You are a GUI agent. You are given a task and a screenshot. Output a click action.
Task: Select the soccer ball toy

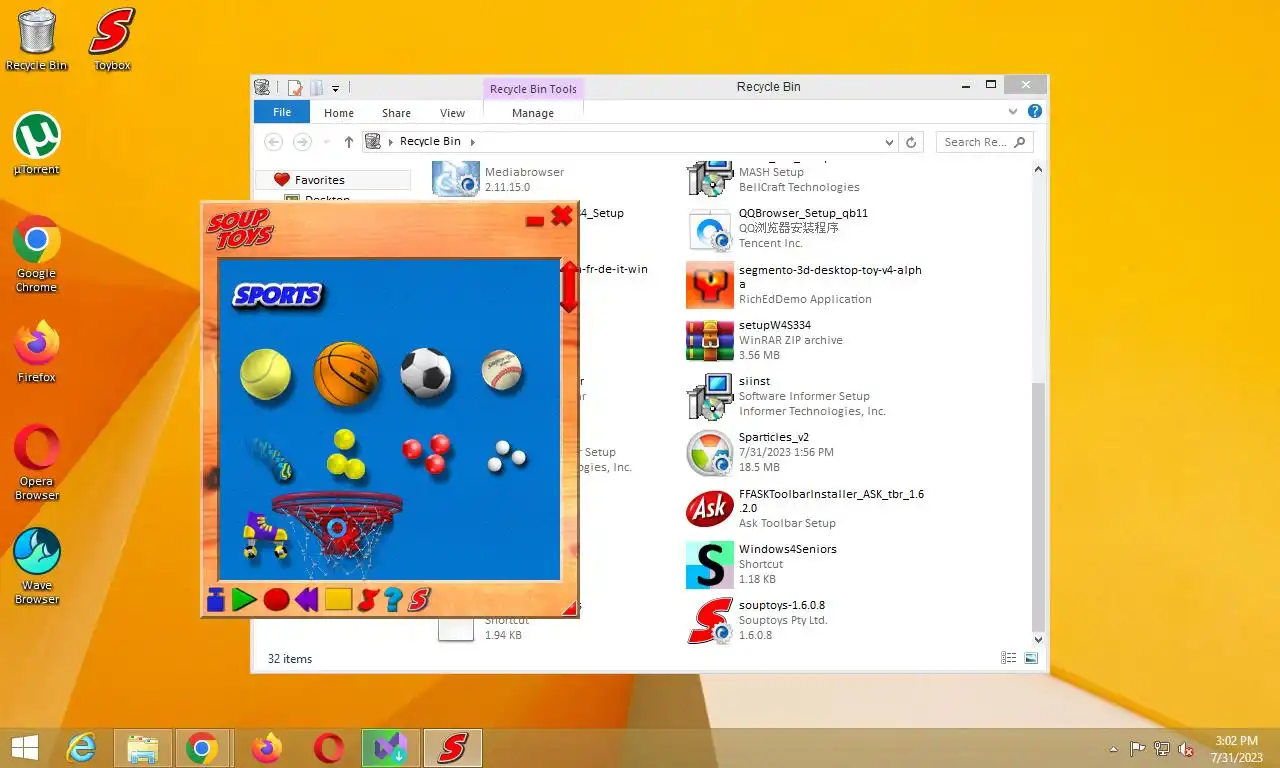tap(426, 373)
